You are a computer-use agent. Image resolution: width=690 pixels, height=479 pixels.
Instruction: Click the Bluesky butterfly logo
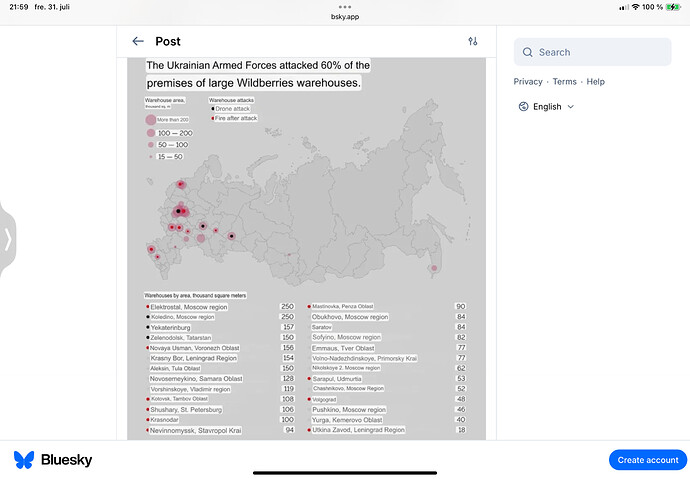(x=24, y=460)
